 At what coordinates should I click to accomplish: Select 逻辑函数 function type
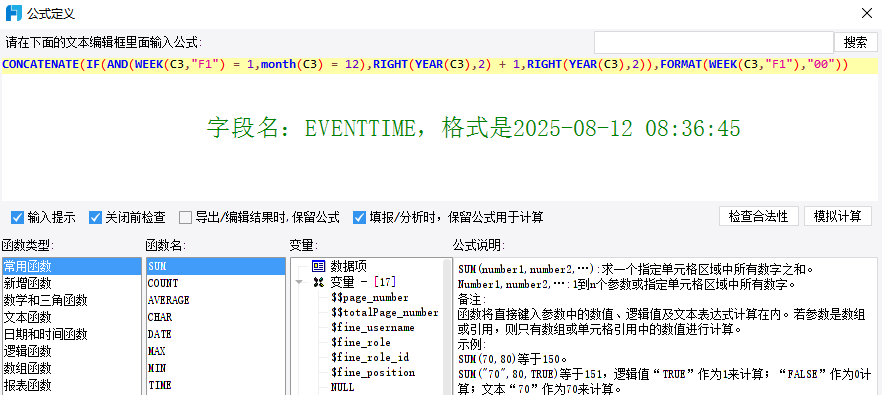pyautogui.click(x=71, y=351)
